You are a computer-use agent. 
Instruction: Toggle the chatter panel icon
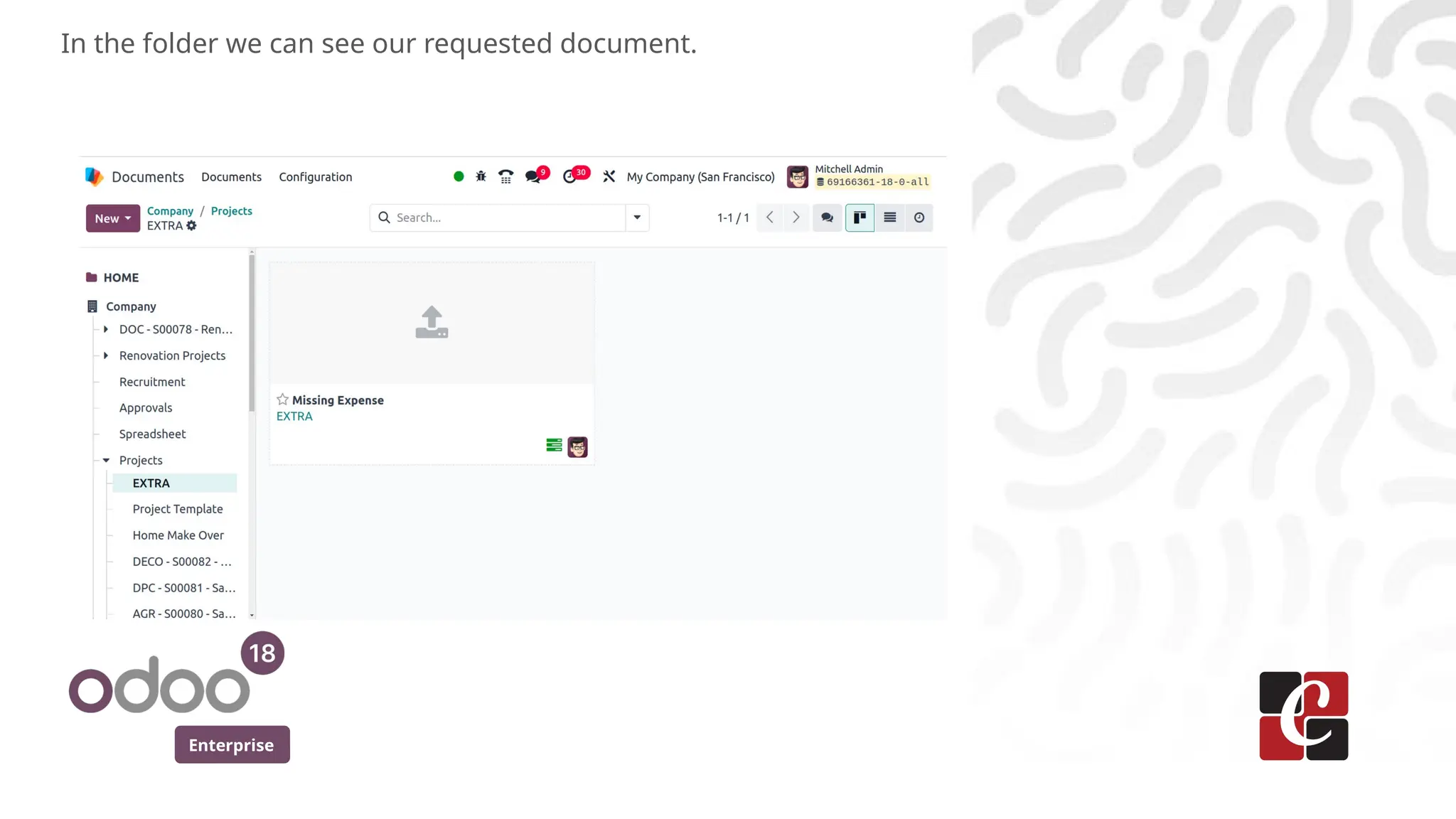(827, 218)
